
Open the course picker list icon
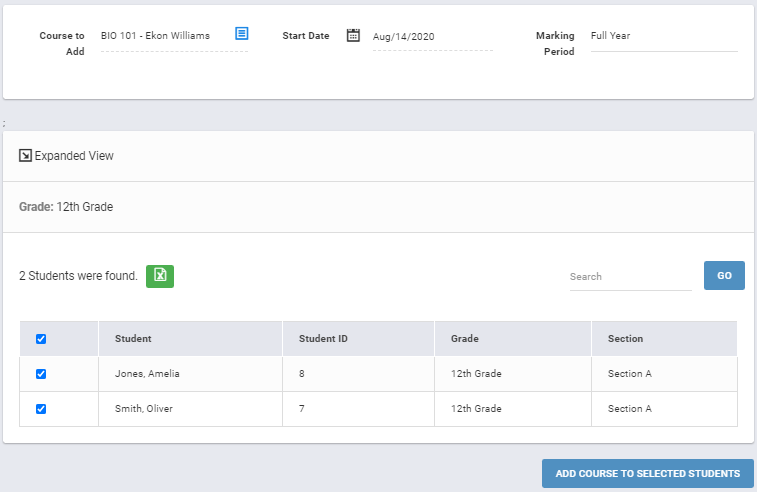(241, 33)
